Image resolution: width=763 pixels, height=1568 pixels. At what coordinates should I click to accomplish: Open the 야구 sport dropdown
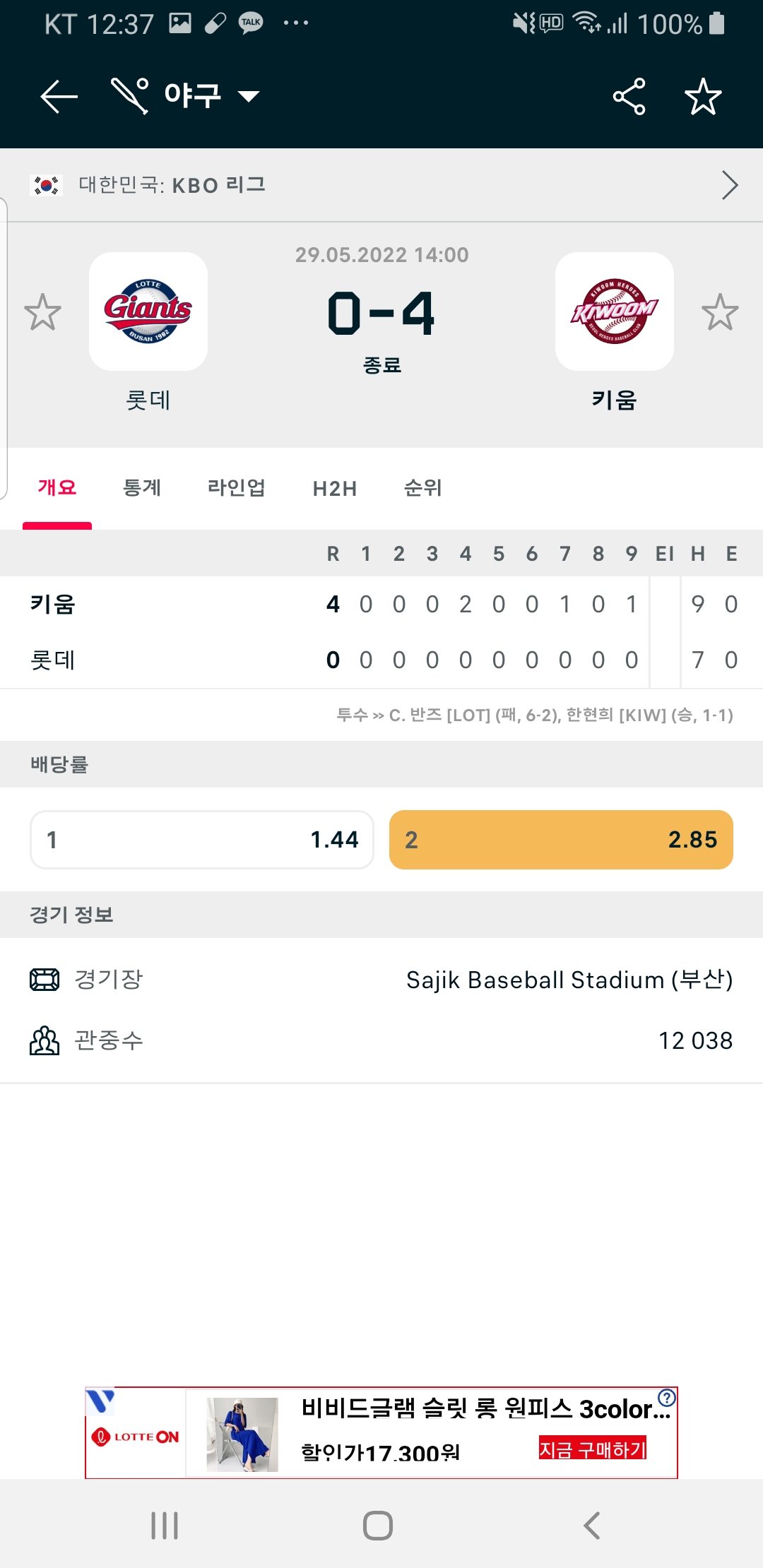point(212,95)
